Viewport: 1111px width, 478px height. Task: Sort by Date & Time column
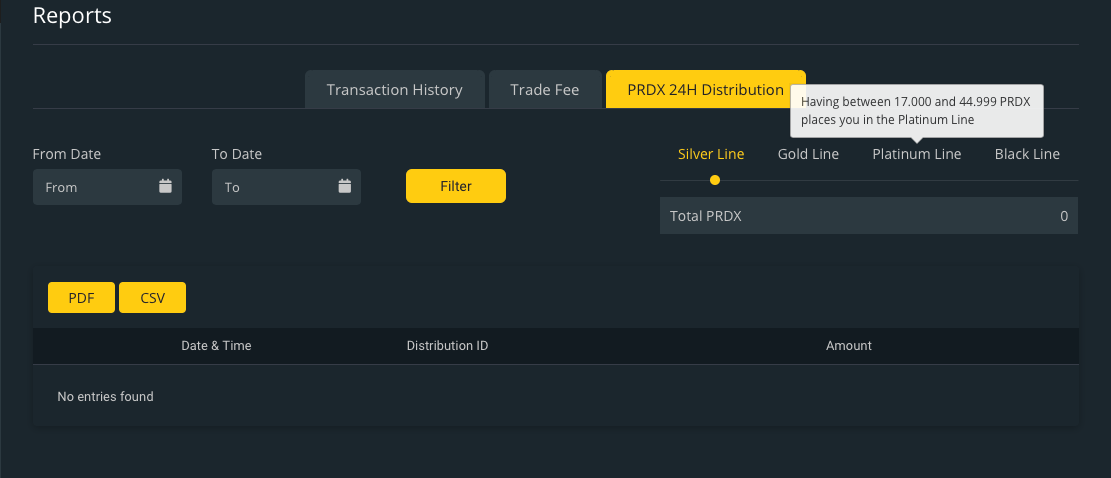[x=216, y=346]
